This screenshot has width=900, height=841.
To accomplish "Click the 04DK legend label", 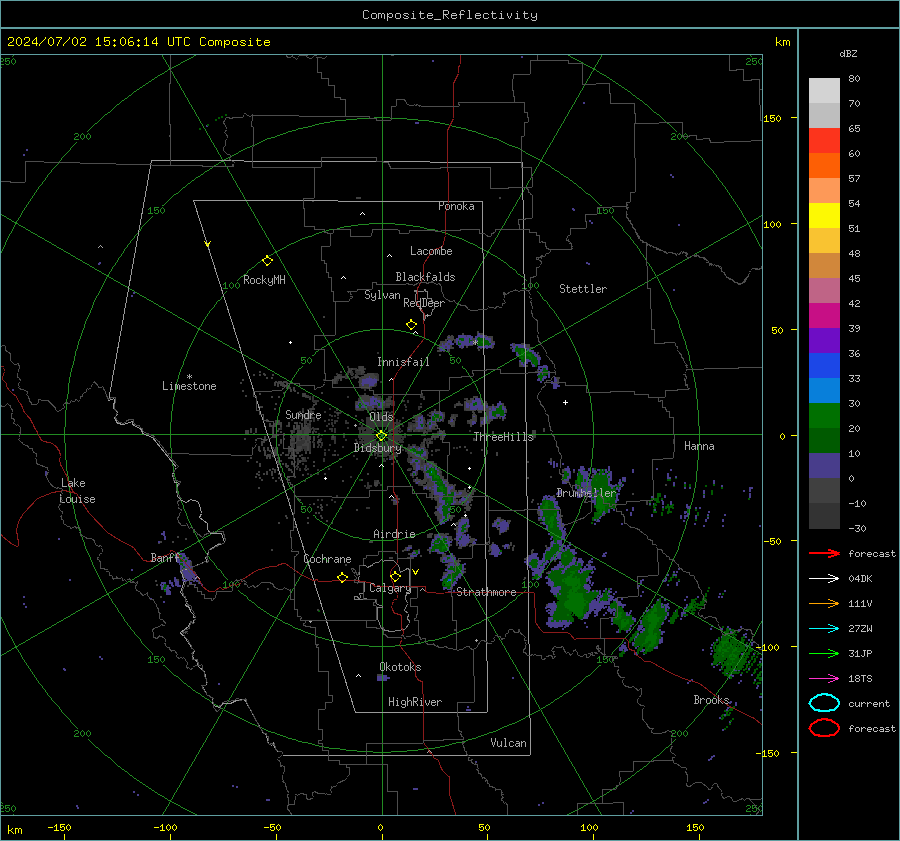I will [x=860, y=579].
